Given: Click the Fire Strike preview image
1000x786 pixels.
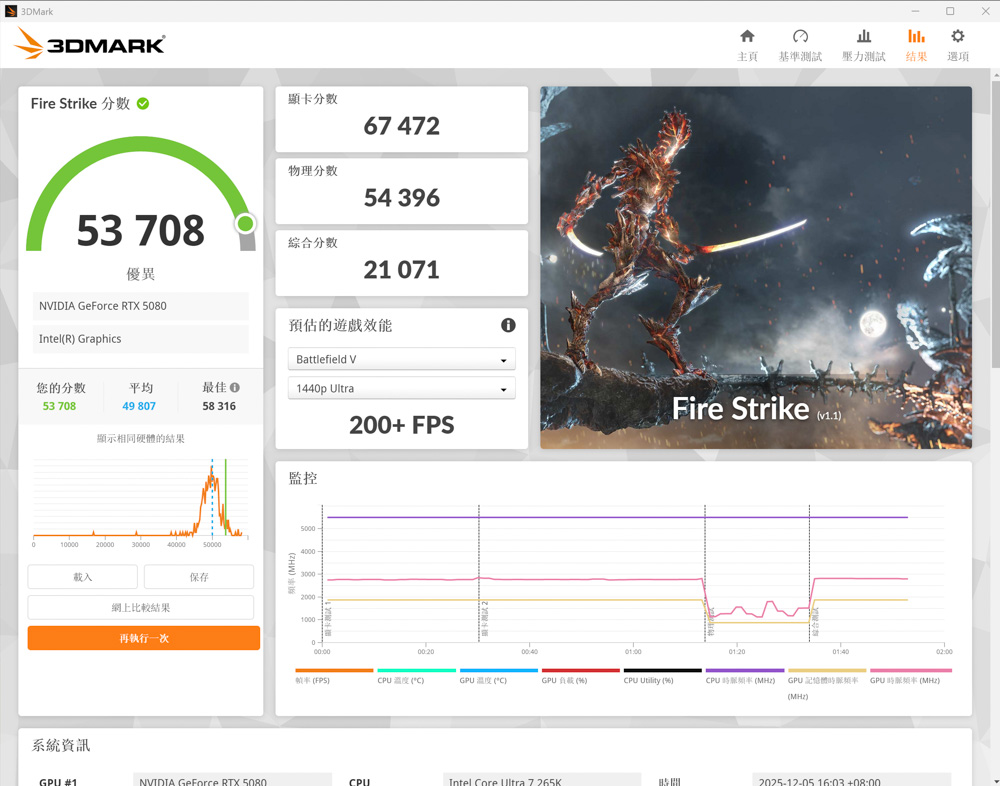Looking at the screenshot, I should click(756, 267).
